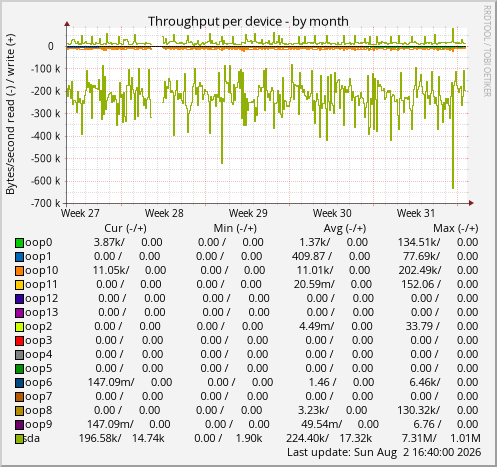Viewport: 497px width, 467px height.
Task: Click the sda max write value '1.01M'
Action: pos(466,438)
